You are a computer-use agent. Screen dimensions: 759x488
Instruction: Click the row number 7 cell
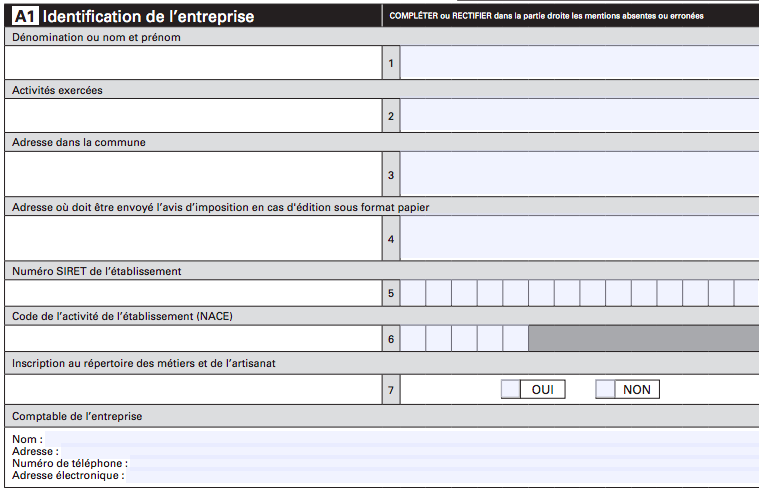point(391,390)
